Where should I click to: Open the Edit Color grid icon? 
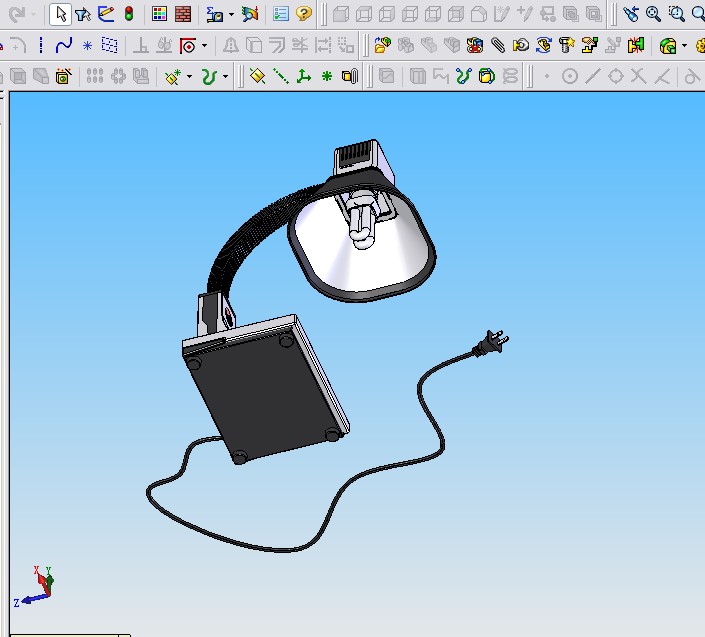(160, 14)
